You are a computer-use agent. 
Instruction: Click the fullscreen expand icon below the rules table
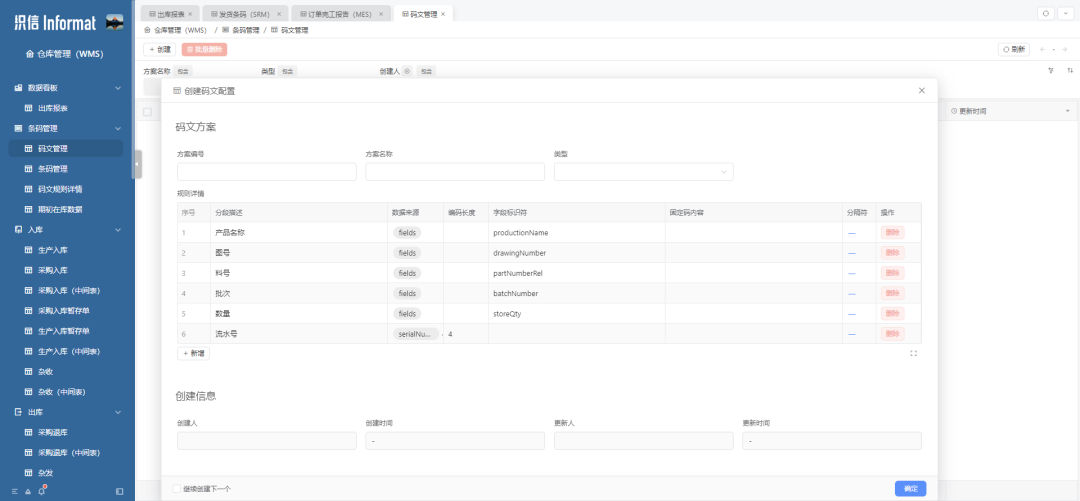pos(914,353)
